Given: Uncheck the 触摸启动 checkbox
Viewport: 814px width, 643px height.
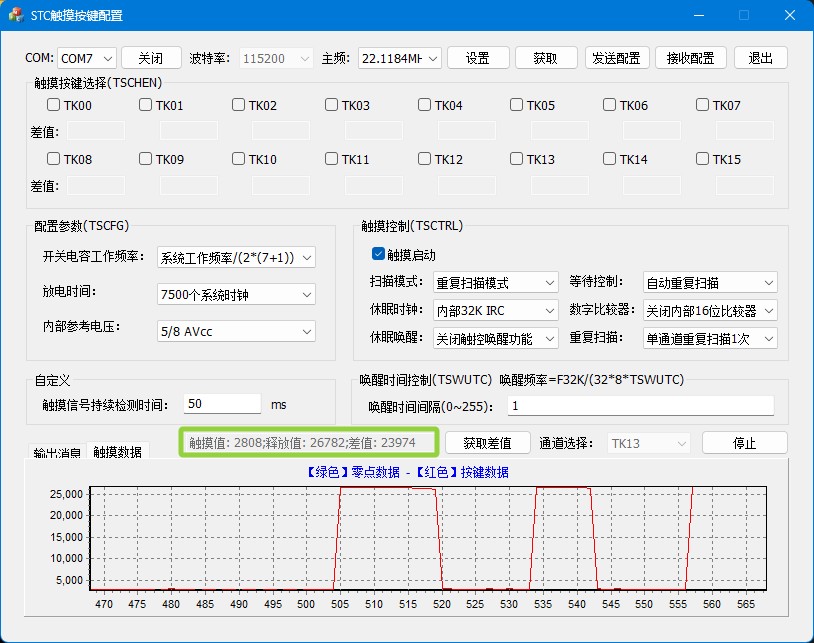Looking at the screenshot, I should click(378, 254).
